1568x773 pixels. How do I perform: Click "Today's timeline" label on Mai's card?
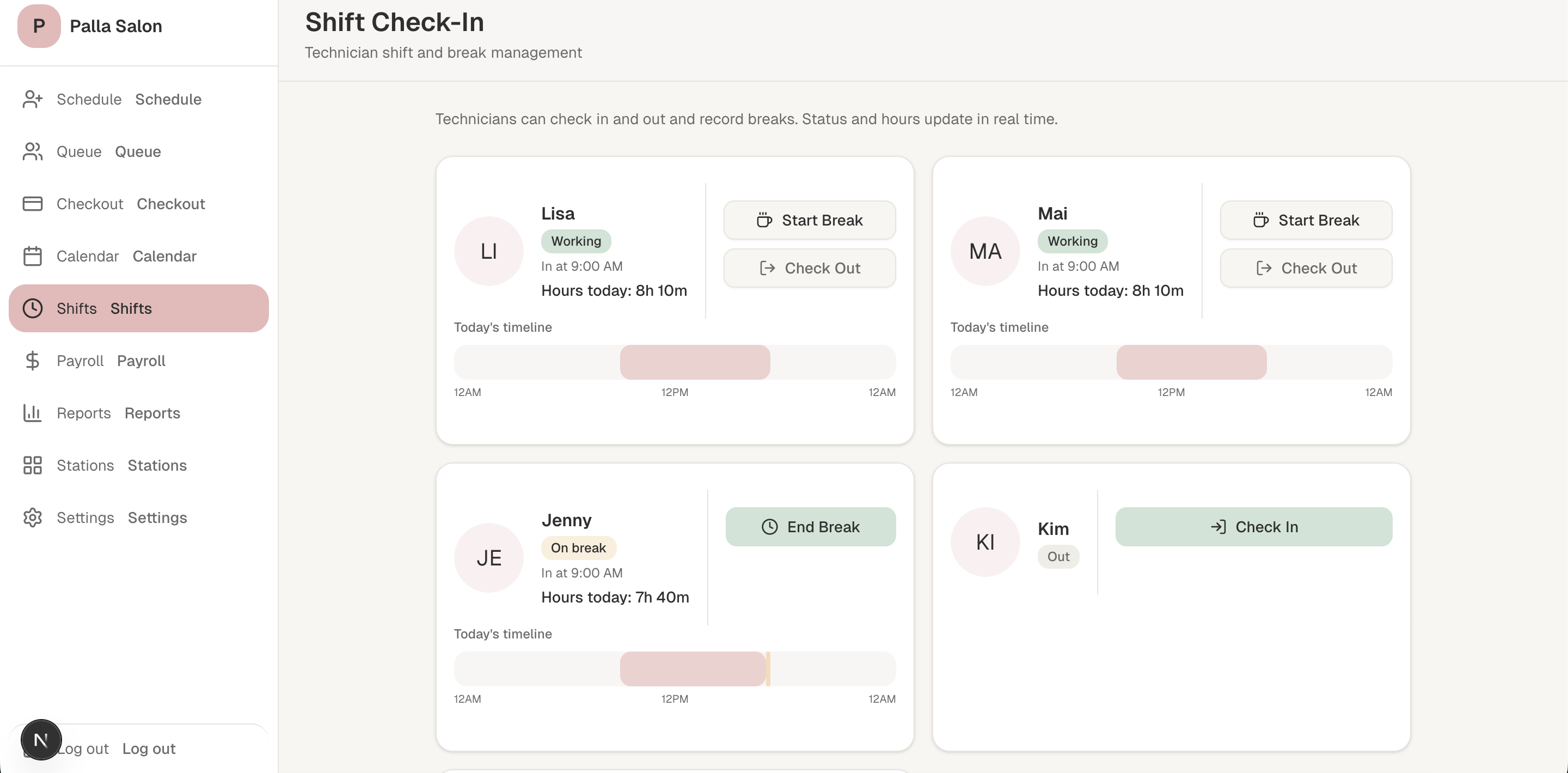point(1000,327)
